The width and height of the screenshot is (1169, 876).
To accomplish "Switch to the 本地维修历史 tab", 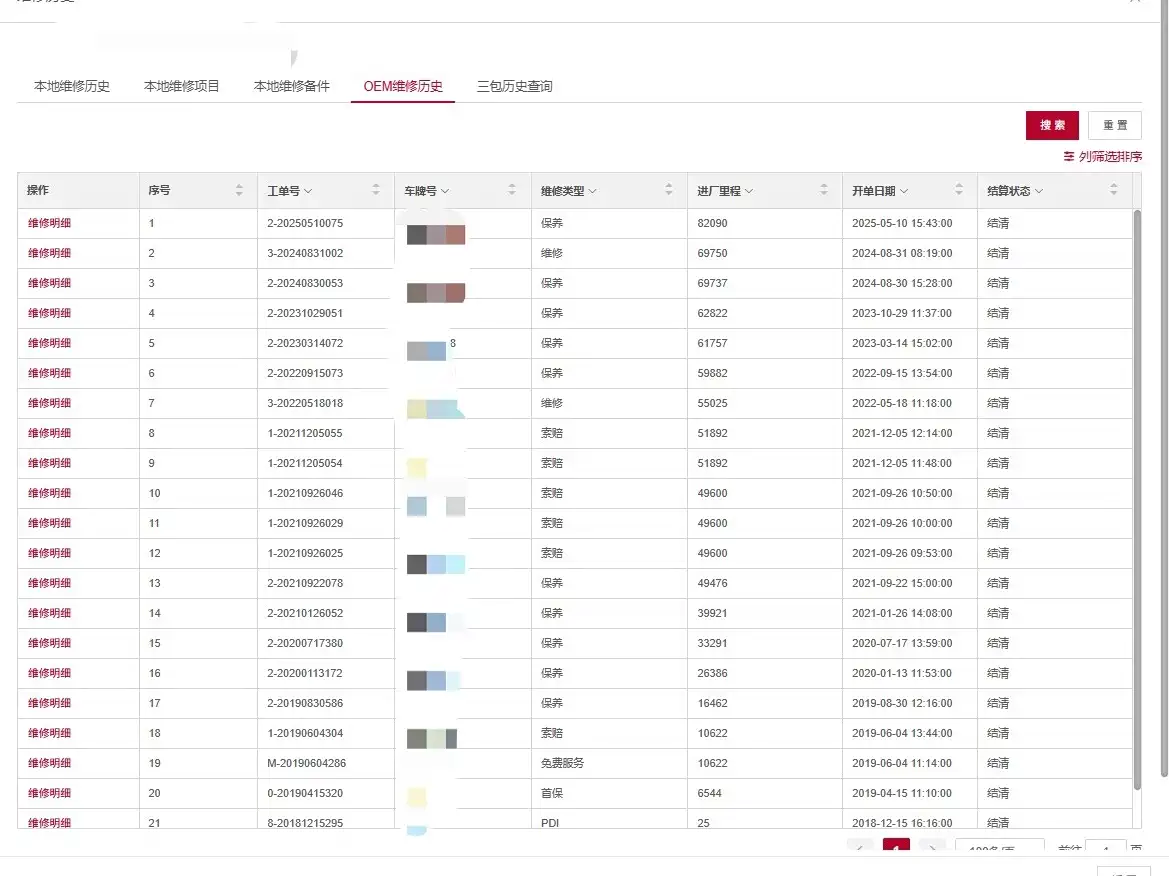I will click(x=72, y=86).
